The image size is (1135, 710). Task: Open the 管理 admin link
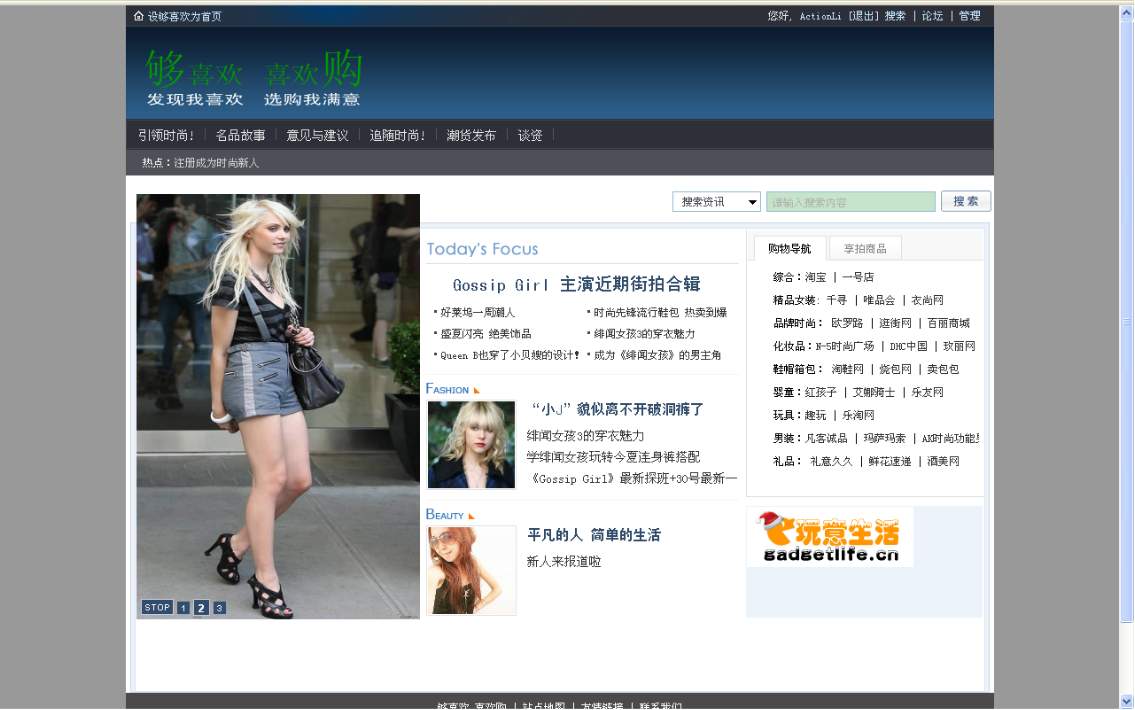point(970,16)
